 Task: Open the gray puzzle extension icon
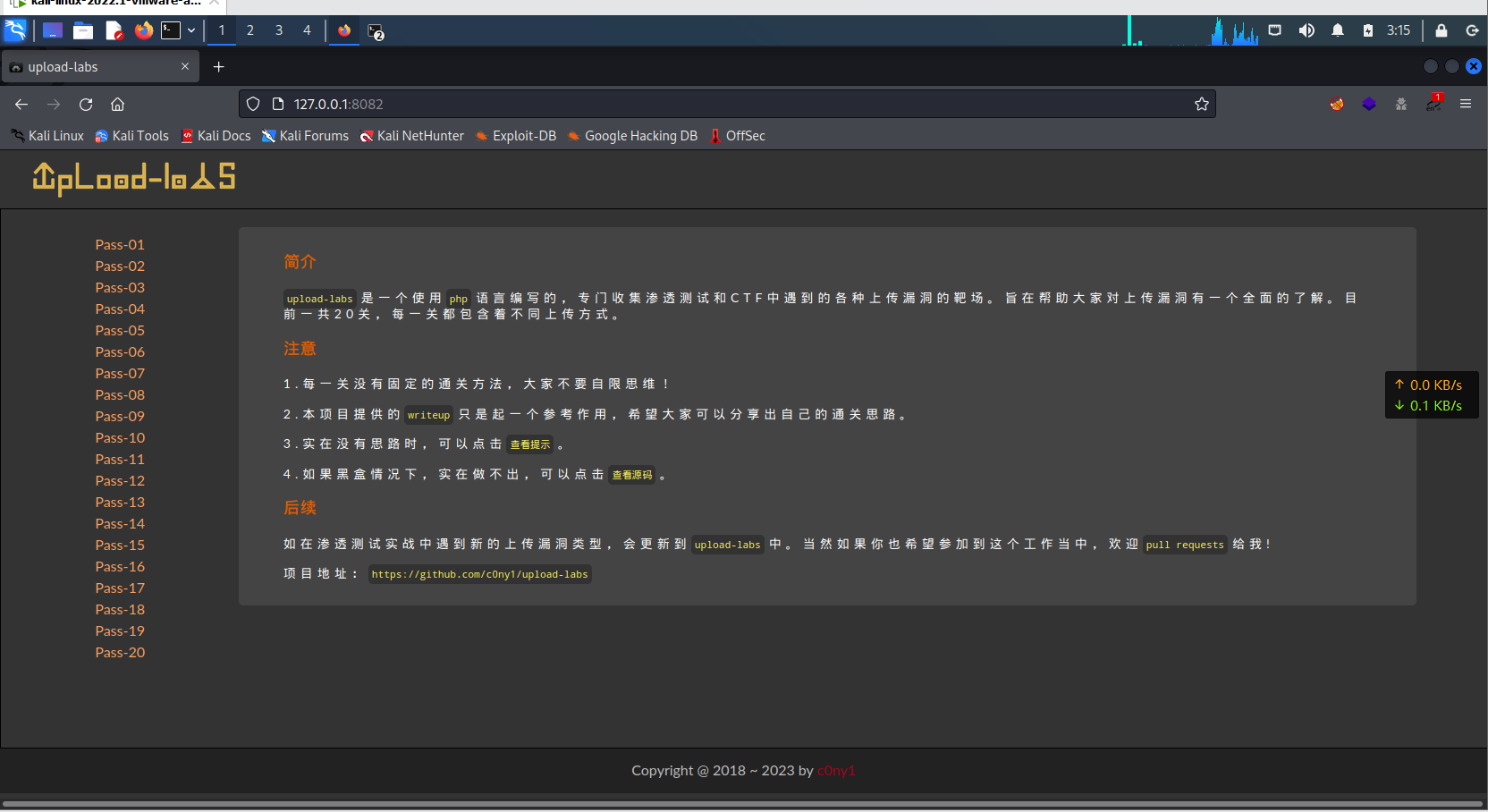coord(1401,104)
